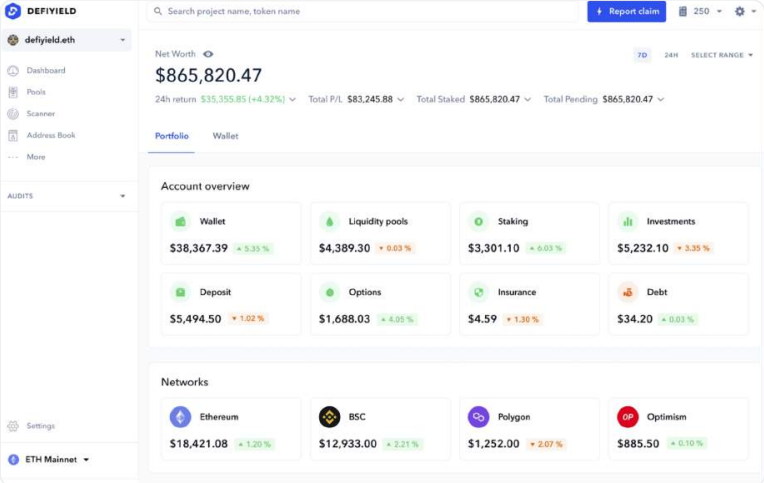Select the Polygon network icon

[478, 417]
